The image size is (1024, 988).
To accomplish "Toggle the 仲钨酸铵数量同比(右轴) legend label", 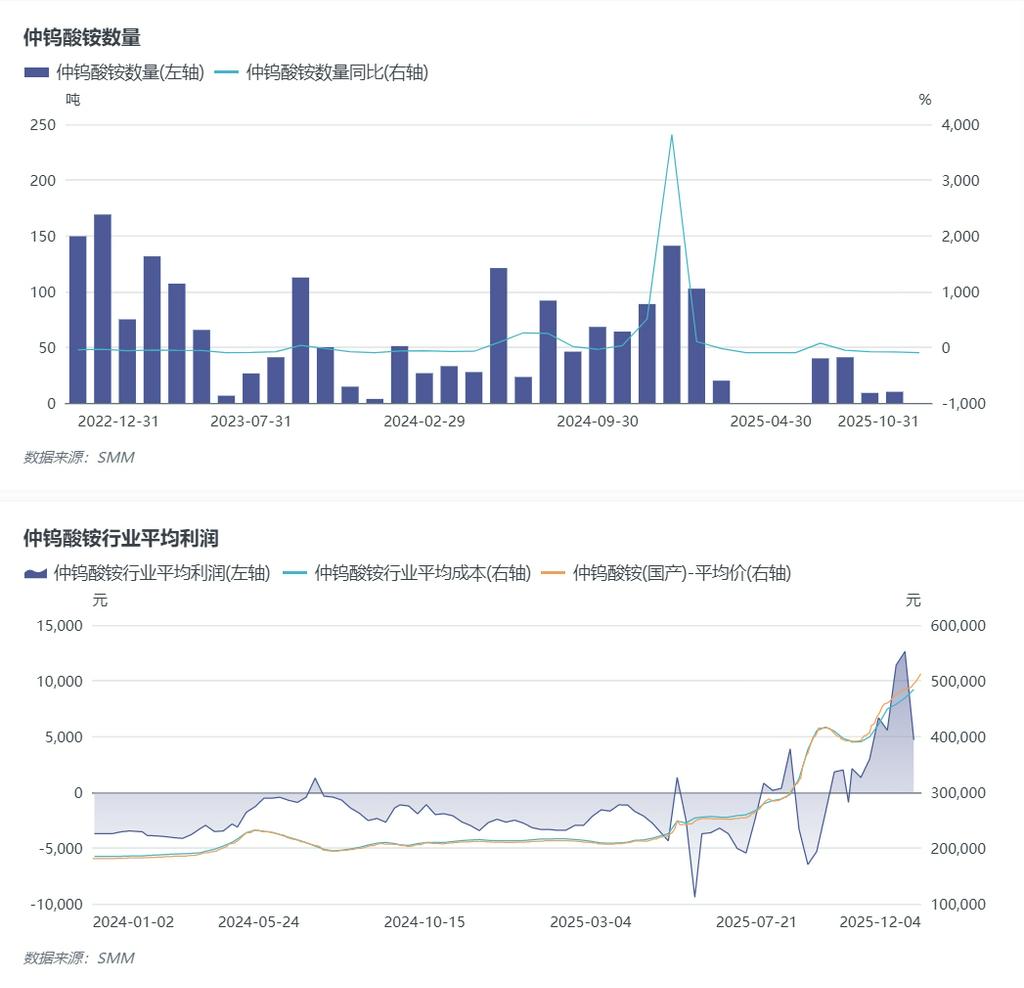I will click(x=336, y=72).
